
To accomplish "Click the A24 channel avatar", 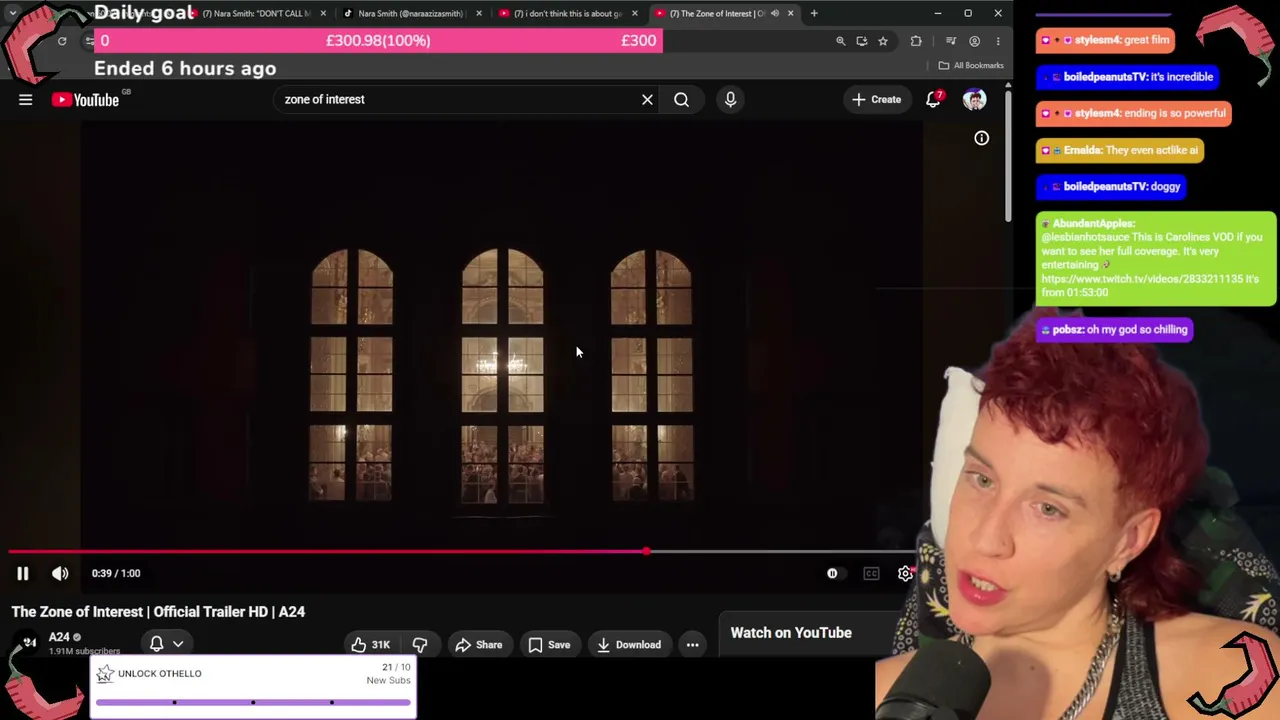I will [x=28, y=643].
